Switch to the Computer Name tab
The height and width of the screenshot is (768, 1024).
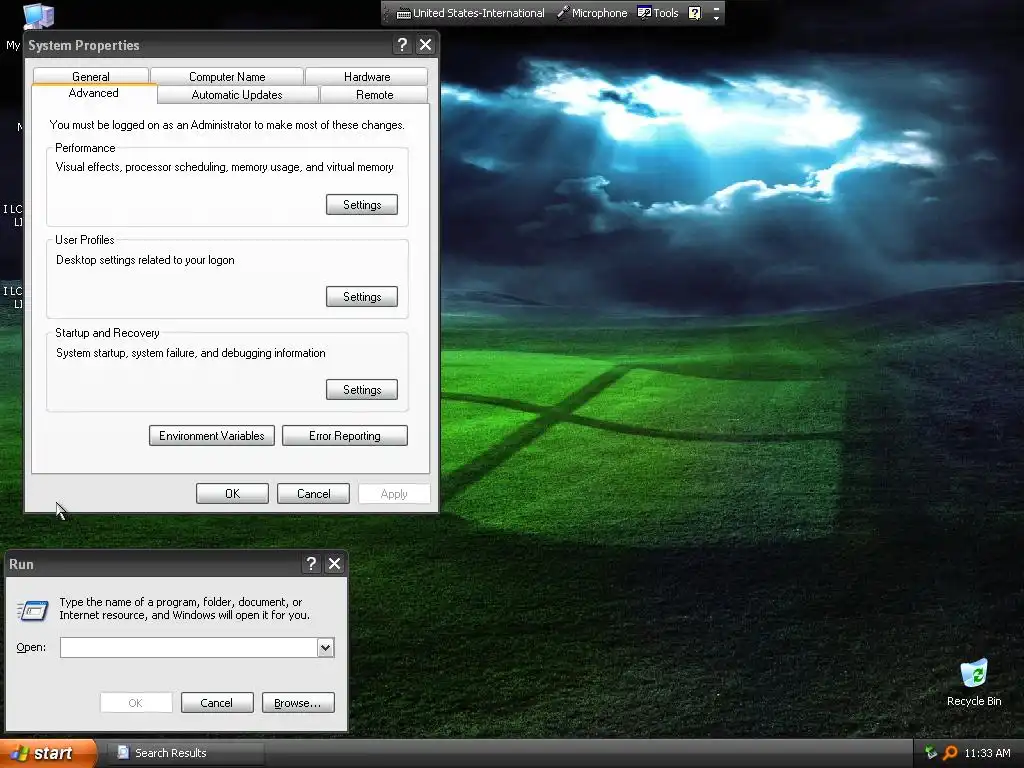tap(227, 76)
